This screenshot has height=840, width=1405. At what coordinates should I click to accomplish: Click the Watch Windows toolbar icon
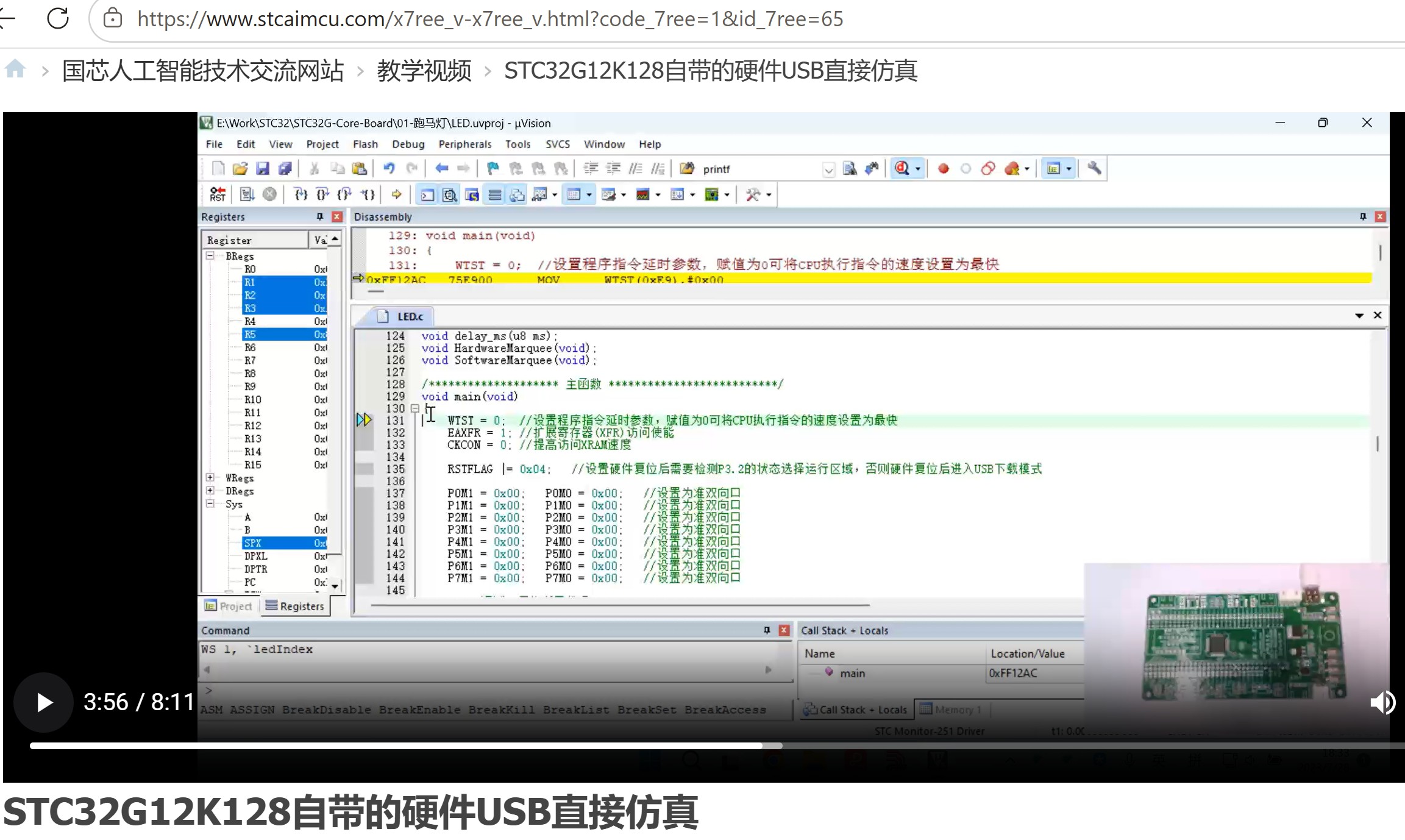tap(539, 195)
